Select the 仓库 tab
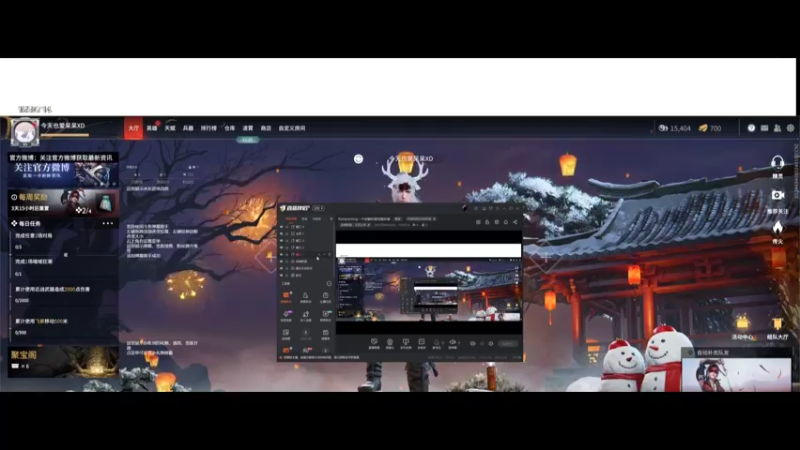Viewport: 800px width, 450px height. pyautogui.click(x=230, y=128)
